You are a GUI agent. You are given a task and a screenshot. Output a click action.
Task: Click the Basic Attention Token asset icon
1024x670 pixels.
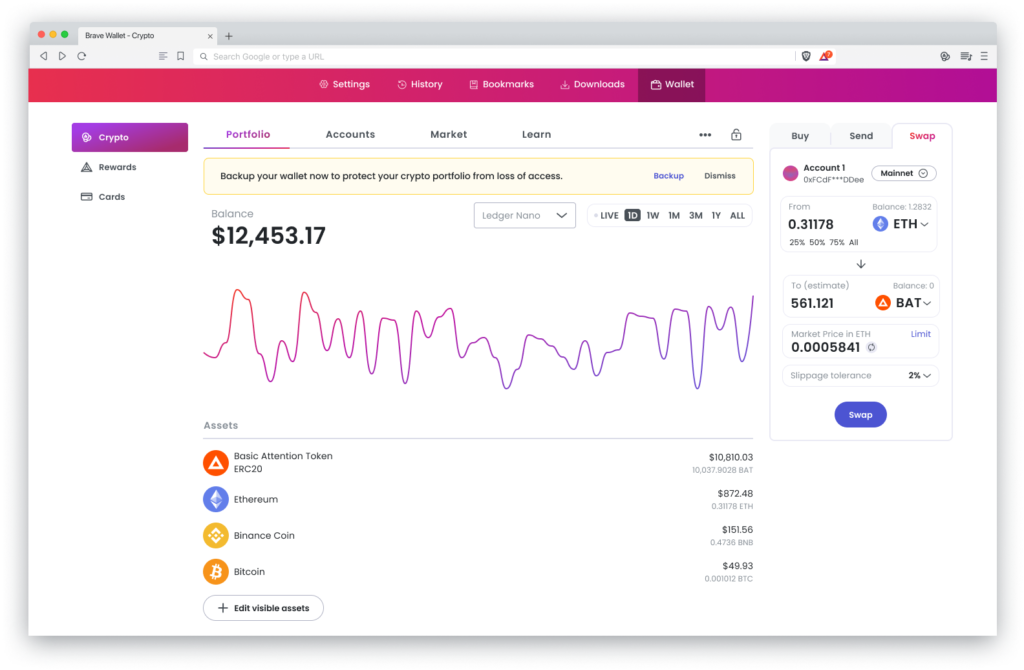(x=216, y=463)
